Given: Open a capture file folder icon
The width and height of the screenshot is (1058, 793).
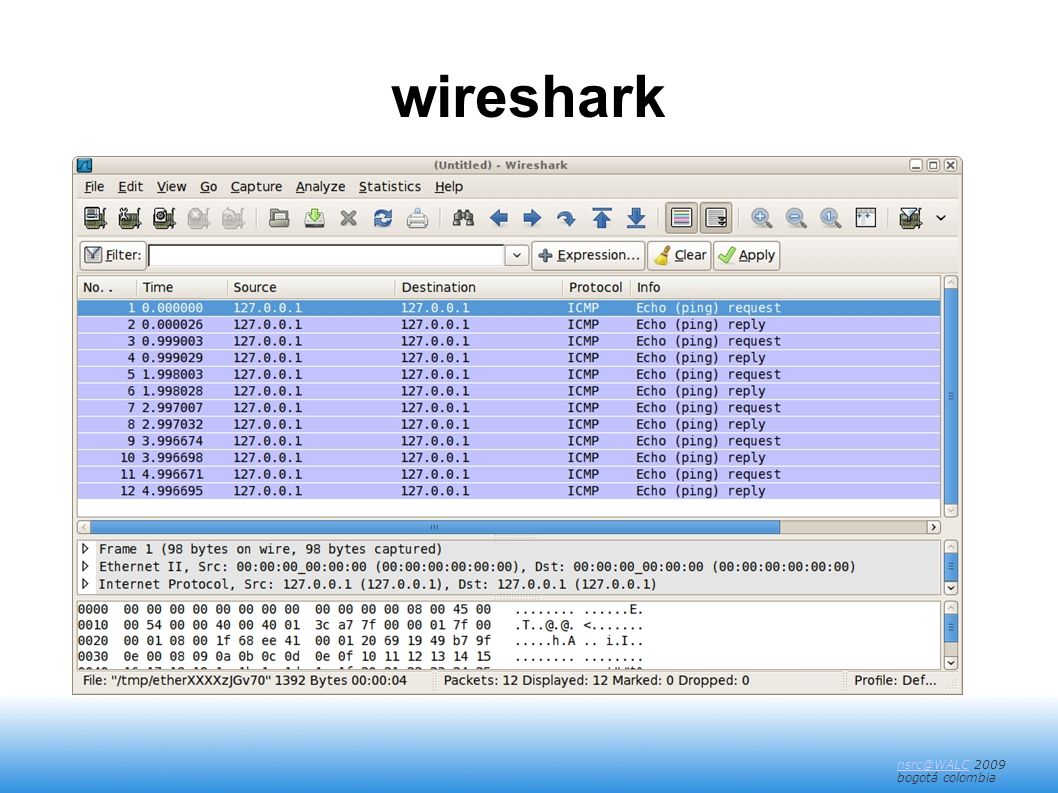Looking at the screenshot, I should [279, 218].
